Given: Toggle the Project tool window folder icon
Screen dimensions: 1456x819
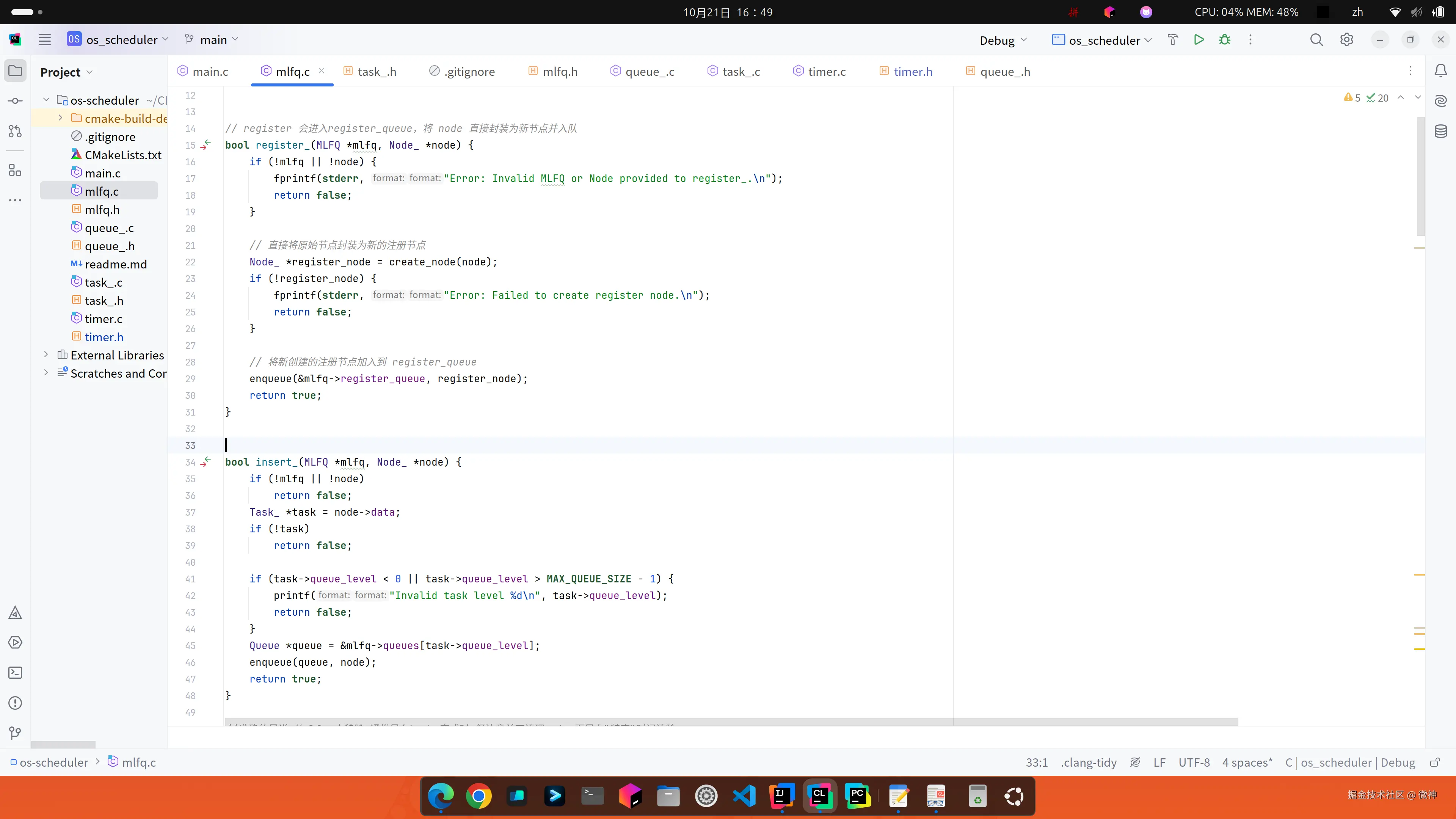Looking at the screenshot, I should [15, 71].
